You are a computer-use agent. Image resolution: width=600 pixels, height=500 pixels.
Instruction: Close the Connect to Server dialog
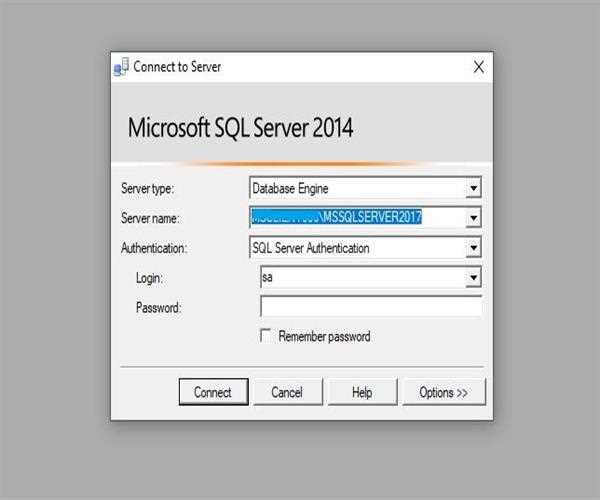click(478, 68)
